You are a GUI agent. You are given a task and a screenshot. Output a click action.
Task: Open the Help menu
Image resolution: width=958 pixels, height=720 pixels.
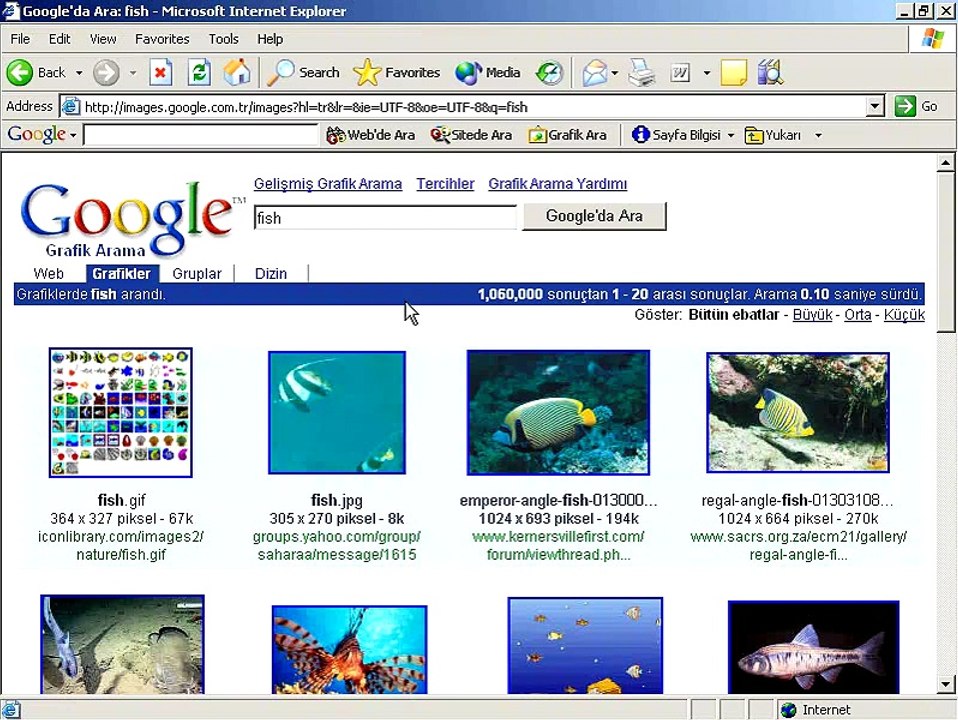(269, 39)
